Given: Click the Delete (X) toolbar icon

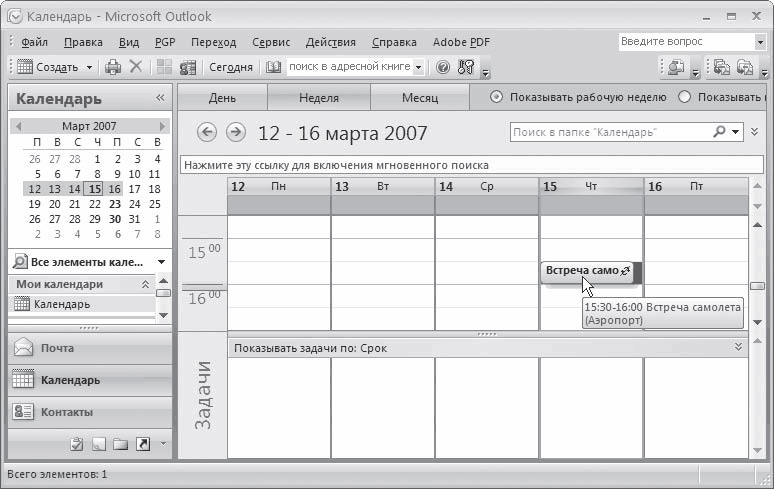Looking at the screenshot, I should (136, 67).
